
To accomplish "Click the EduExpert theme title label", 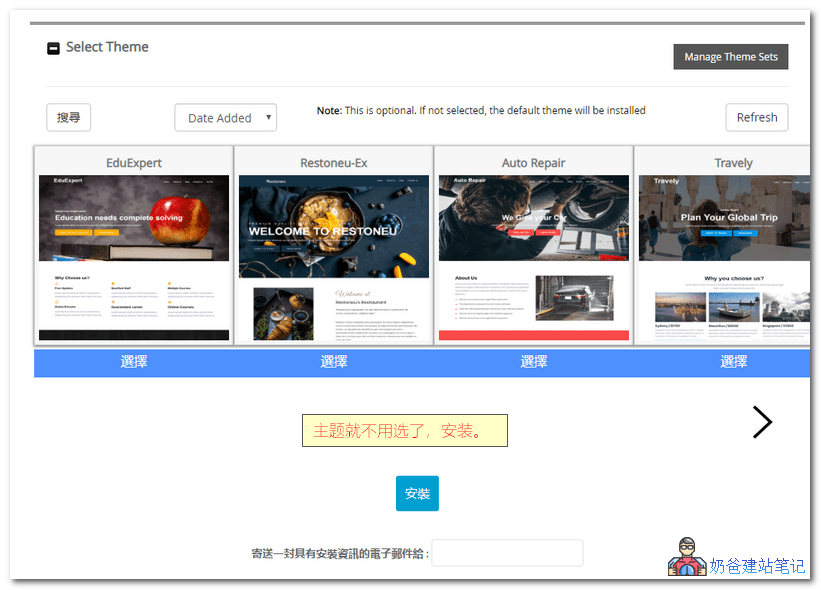I will coord(133,162).
